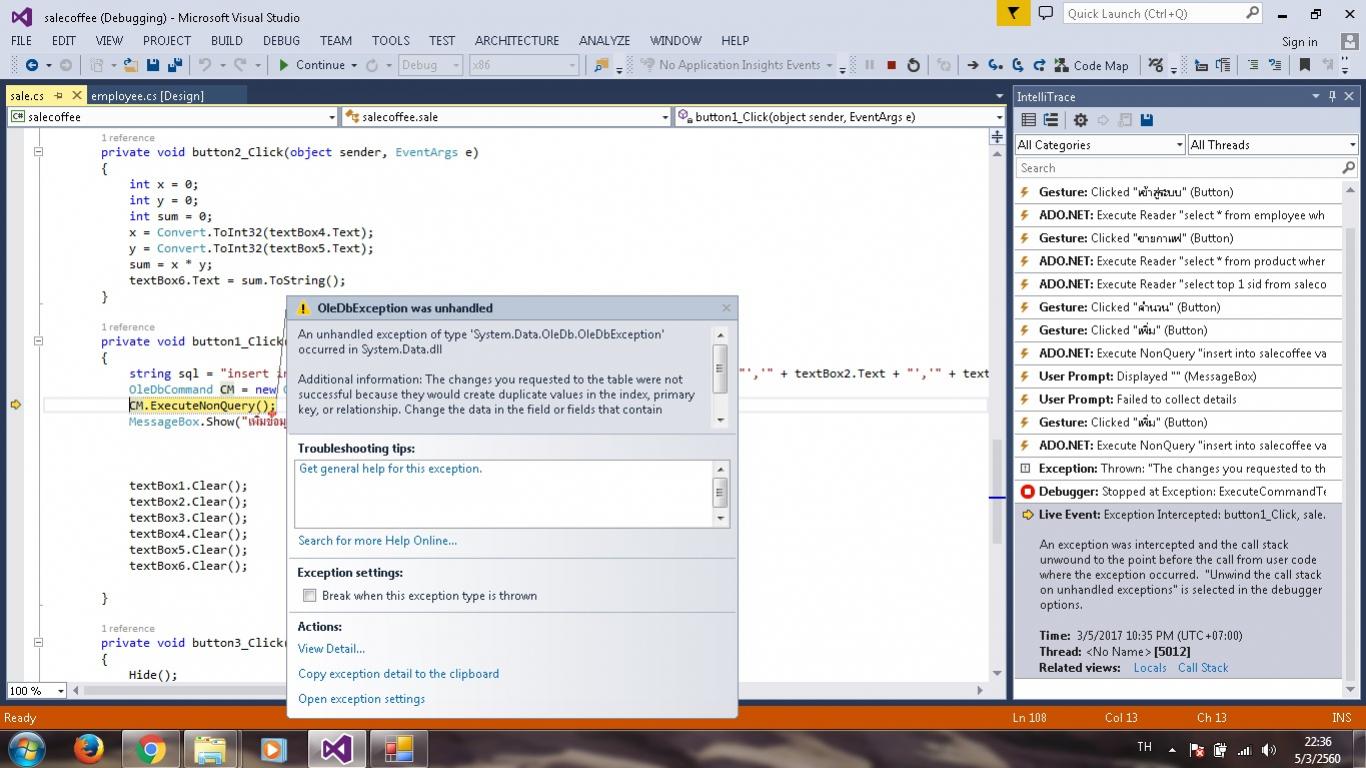This screenshot has height=768, width=1366.
Task: Open the DEBUG menu
Action: tap(281, 41)
